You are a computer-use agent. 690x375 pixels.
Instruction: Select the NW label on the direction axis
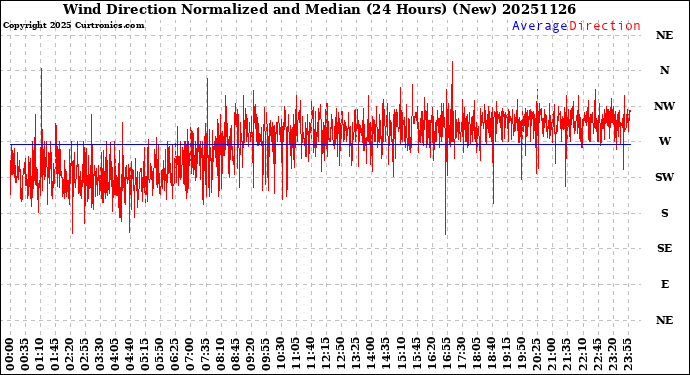(x=664, y=106)
